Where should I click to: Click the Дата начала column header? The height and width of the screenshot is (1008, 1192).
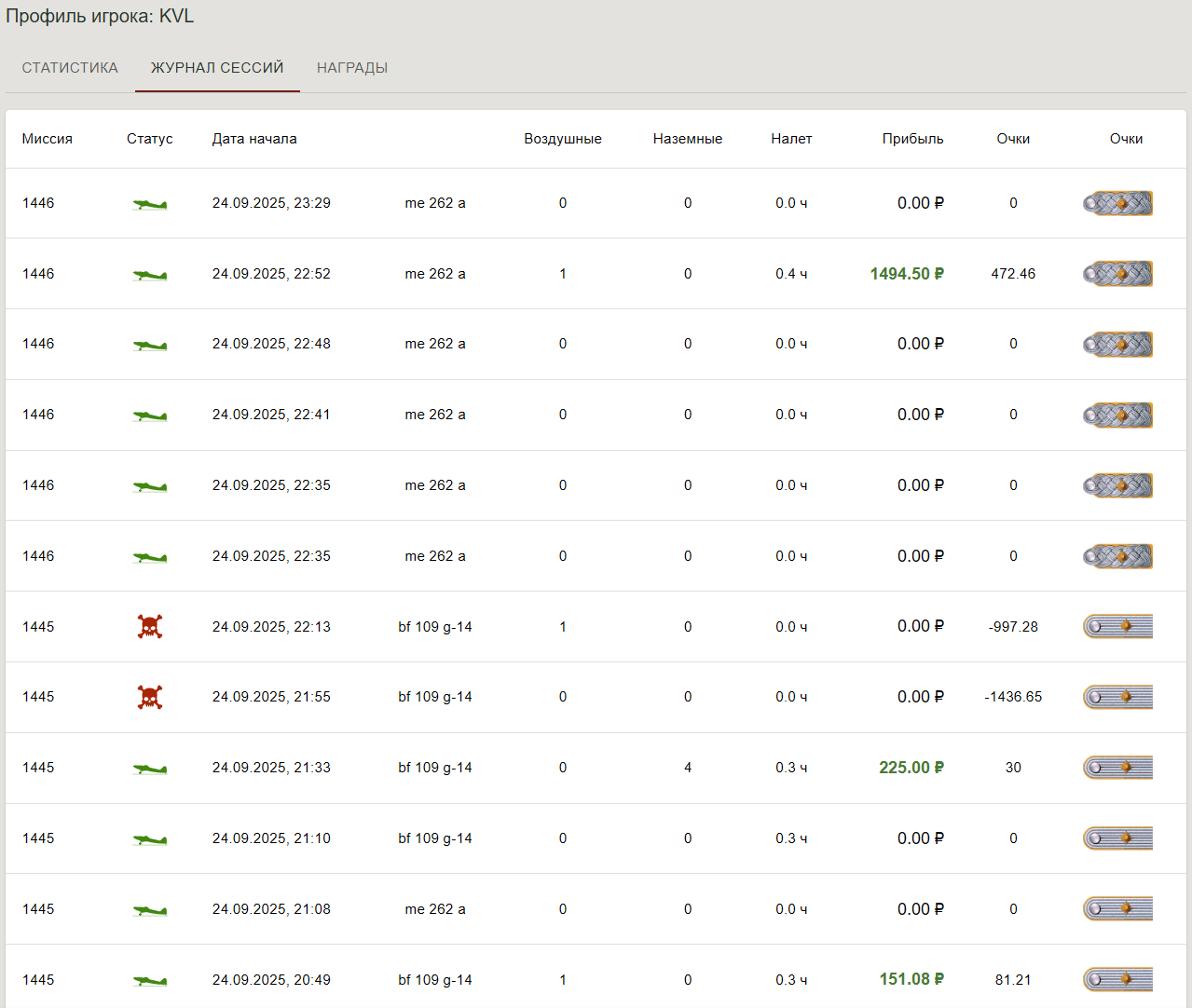[254, 139]
